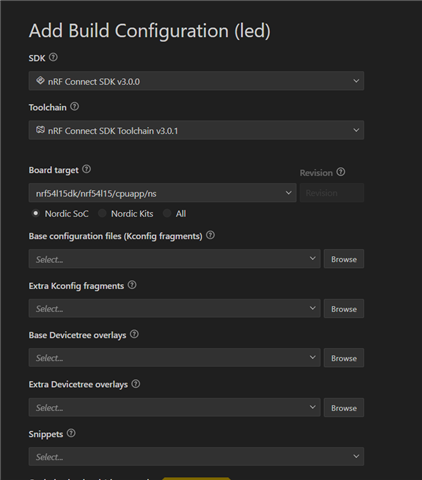The width and height of the screenshot is (422, 480).
Task: Open the Board target help icon
Action: coord(87,169)
